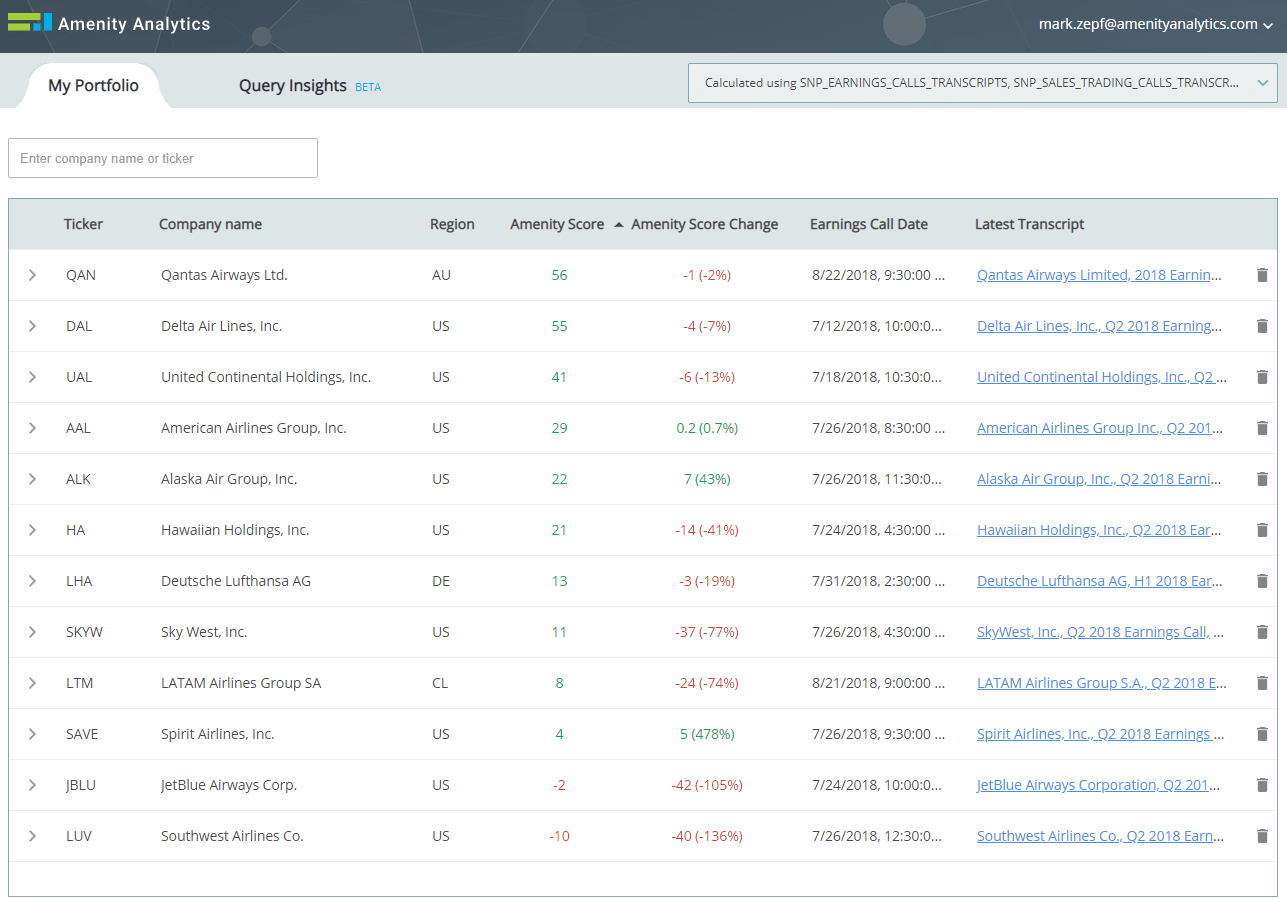Sort by the Region column header

tap(452, 224)
